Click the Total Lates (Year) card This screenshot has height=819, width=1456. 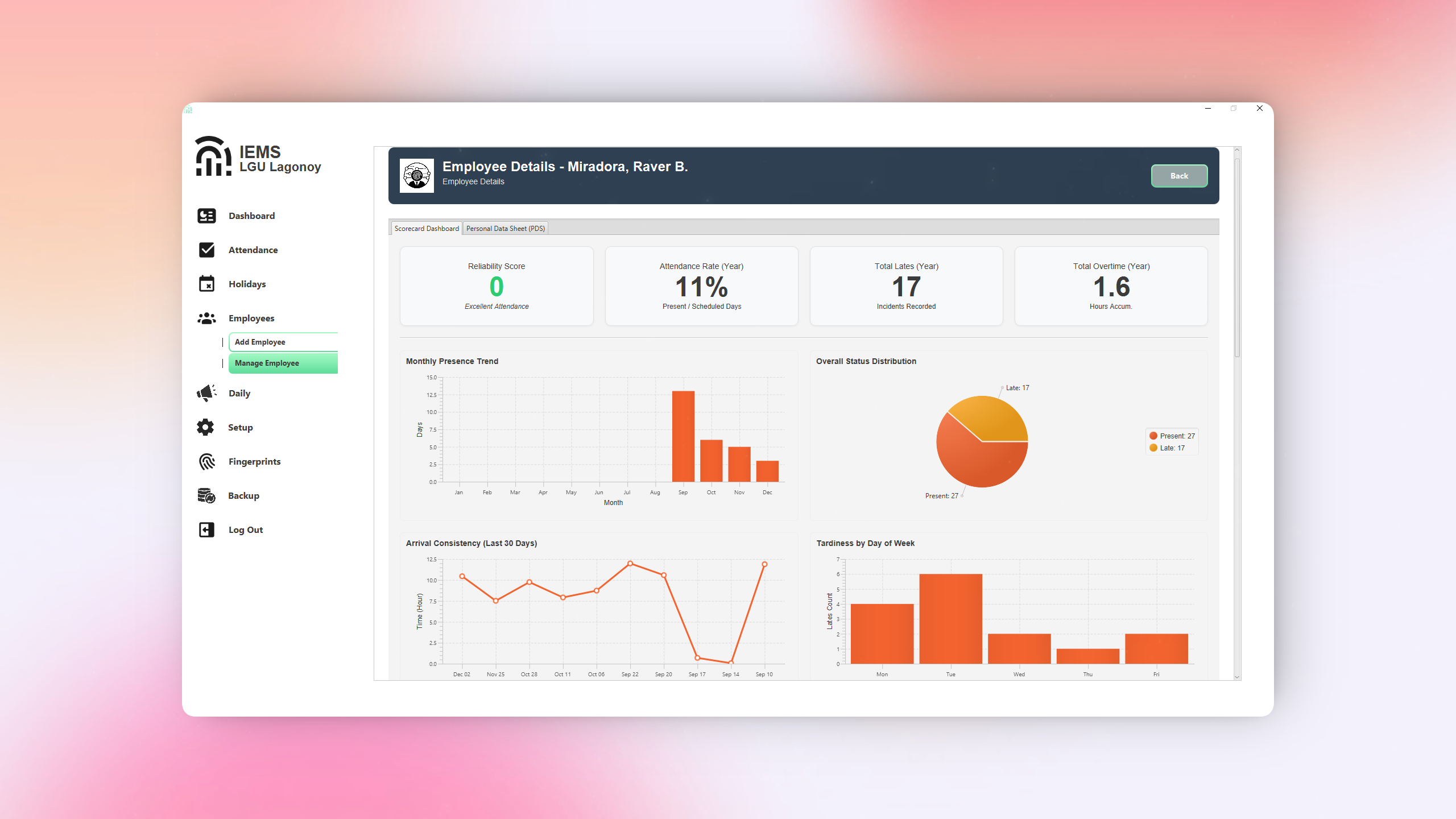(906, 286)
